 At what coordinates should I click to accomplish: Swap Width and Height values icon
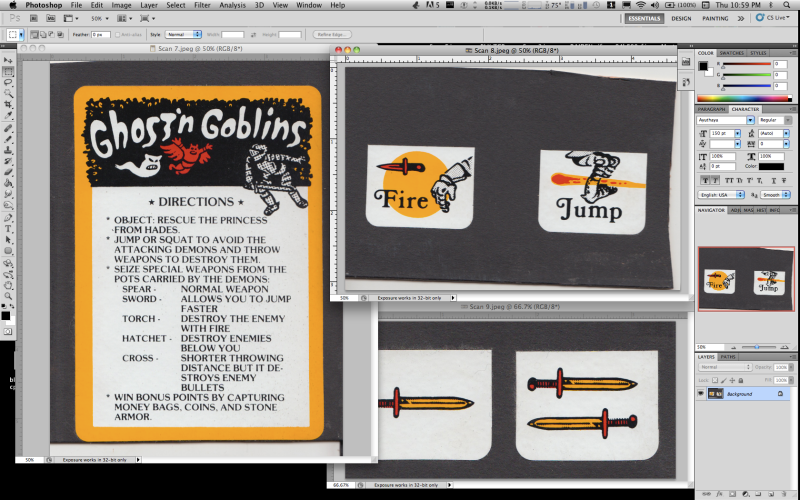click(253, 35)
